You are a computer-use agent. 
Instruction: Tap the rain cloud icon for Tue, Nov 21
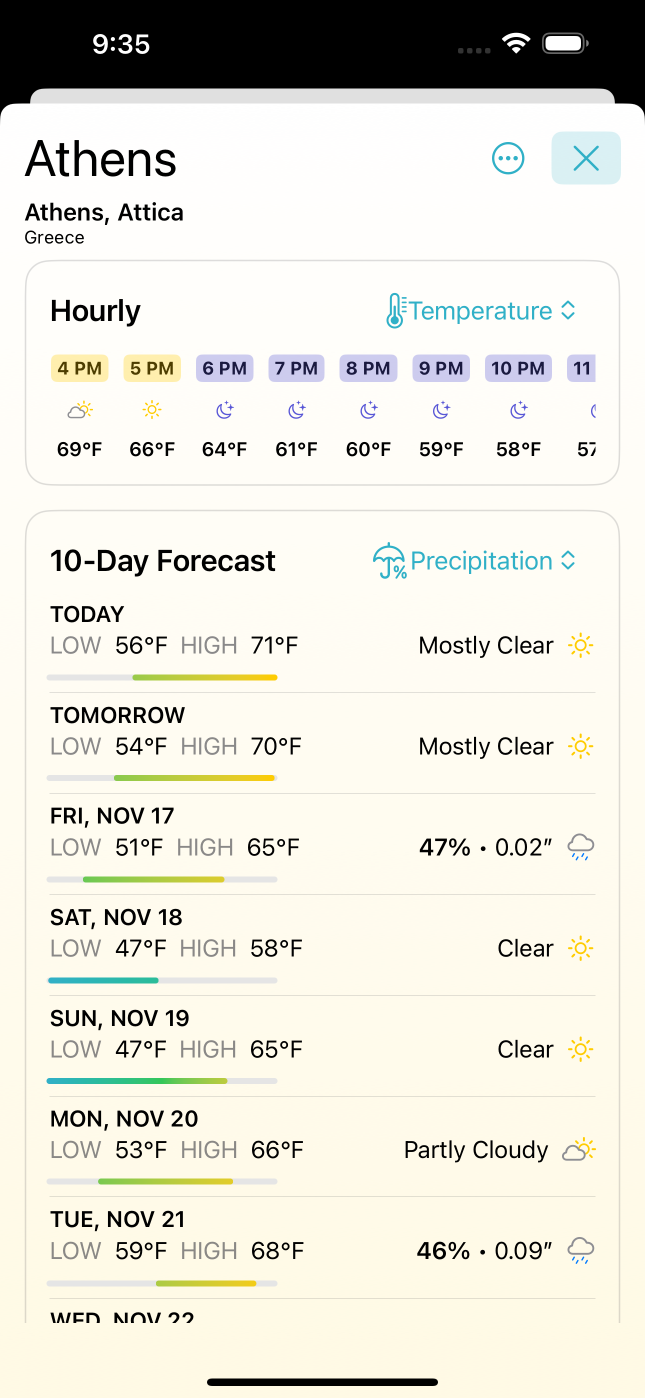pyautogui.click(x=581, y=1250)
